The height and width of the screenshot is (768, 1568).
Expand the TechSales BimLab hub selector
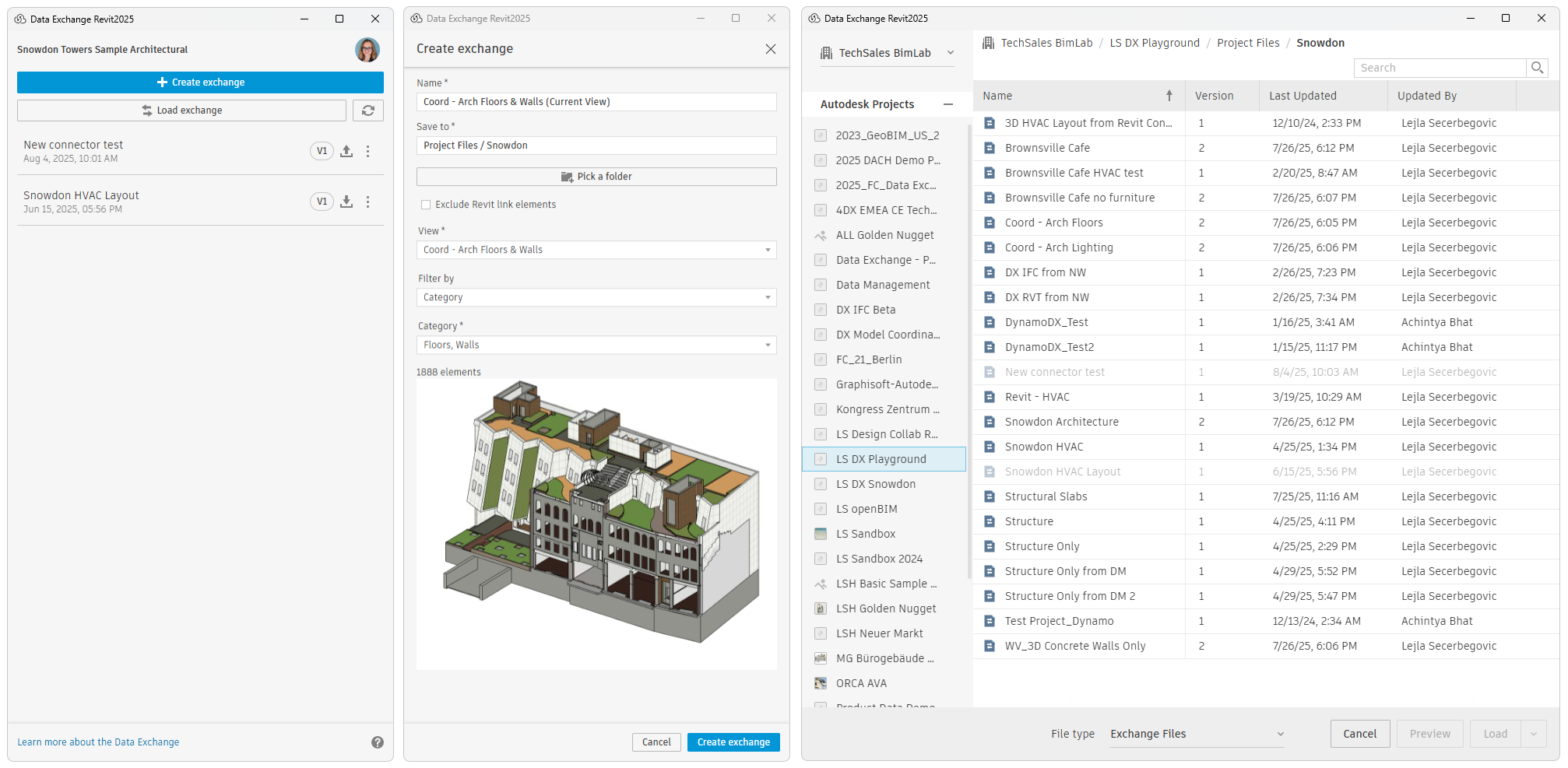950,52
